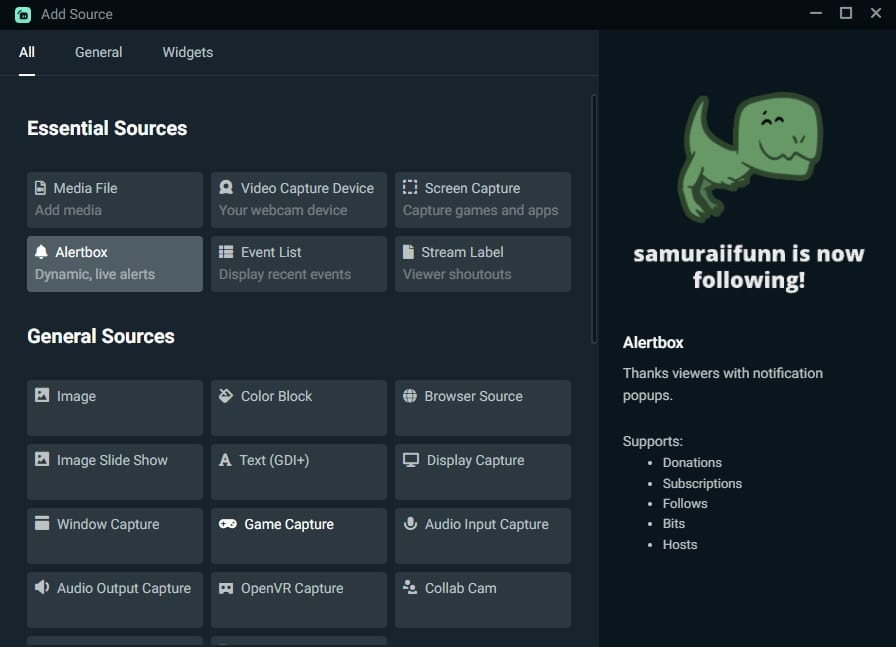Click the Video Capture Device webcam icon

pos(226,187)
